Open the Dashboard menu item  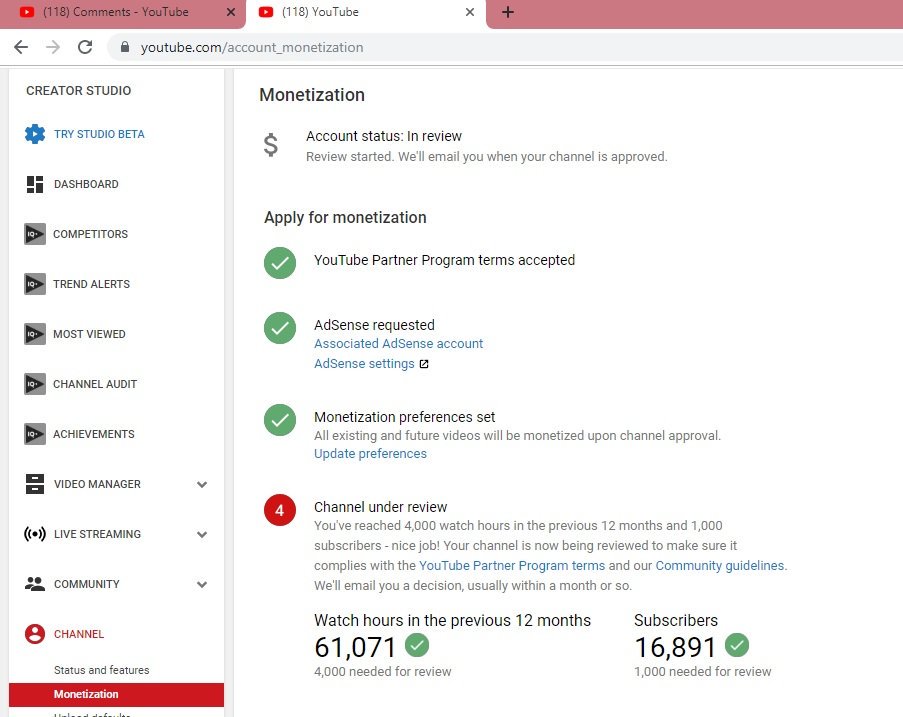coord(86,184)
